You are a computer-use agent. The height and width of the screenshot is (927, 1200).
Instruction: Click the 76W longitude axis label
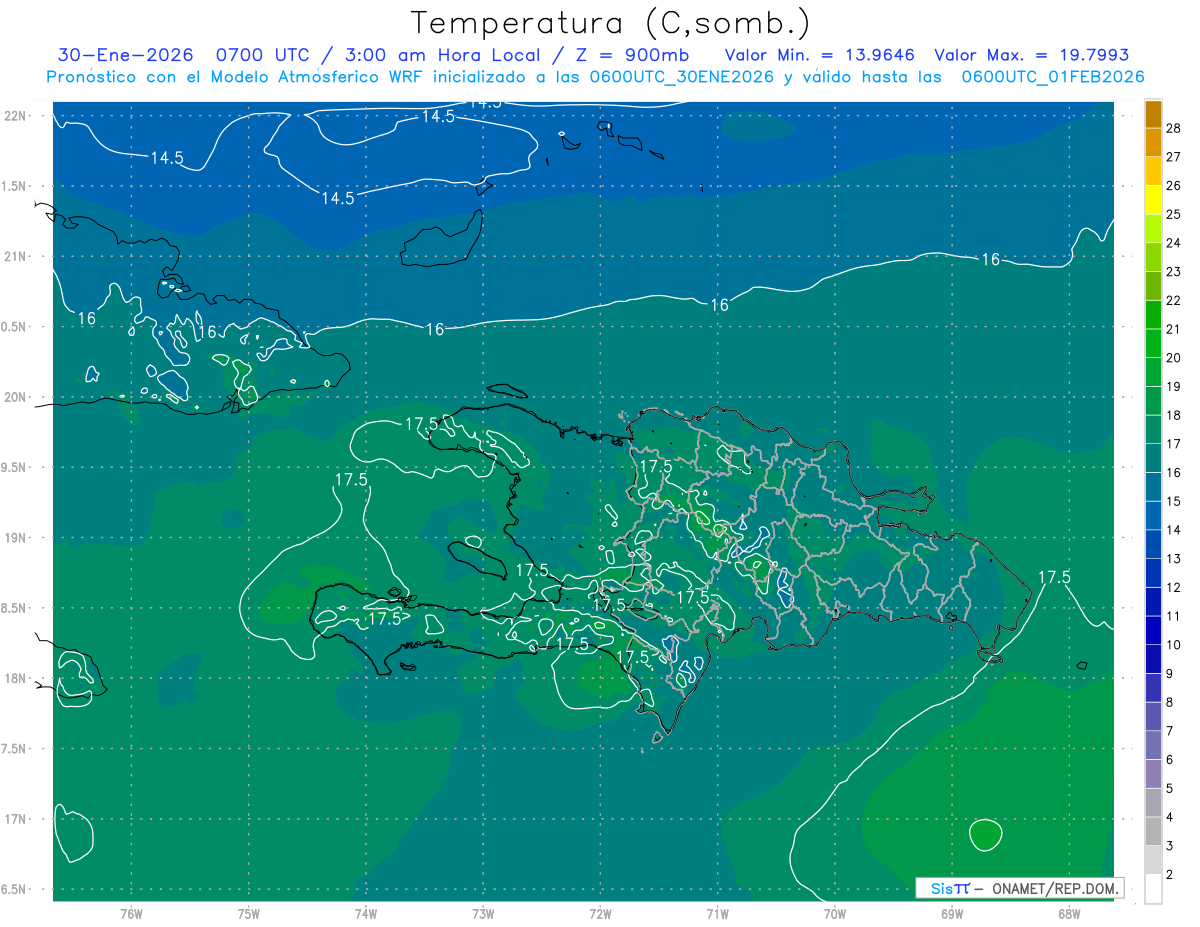132,914
